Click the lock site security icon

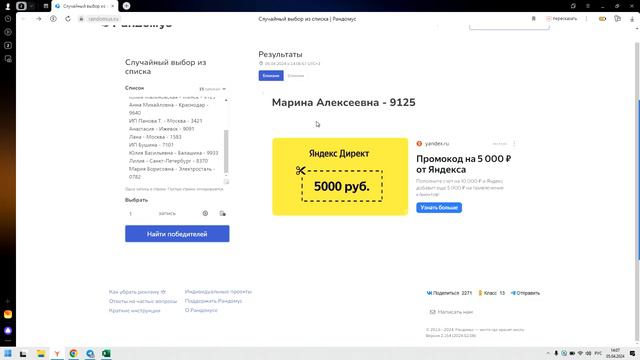tap(81, 19)
